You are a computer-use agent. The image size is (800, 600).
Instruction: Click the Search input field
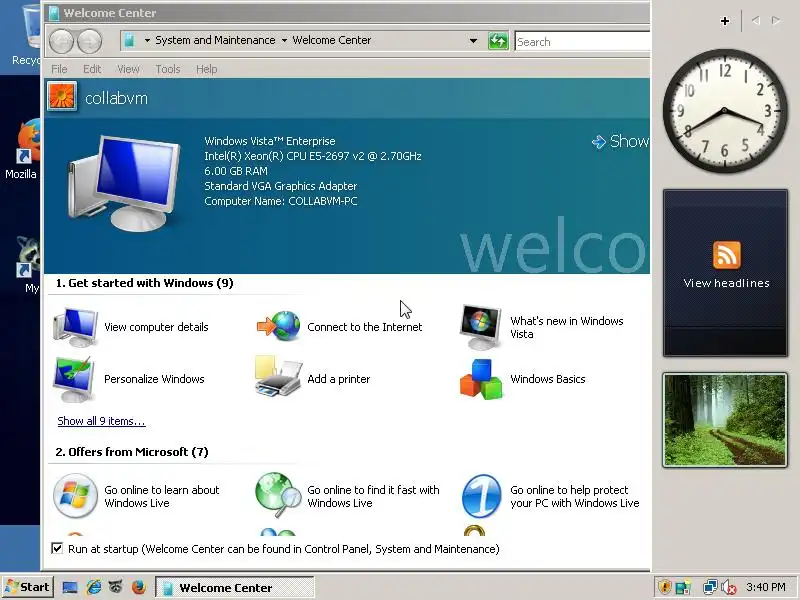pyautogui.click(x=582, y=41)
